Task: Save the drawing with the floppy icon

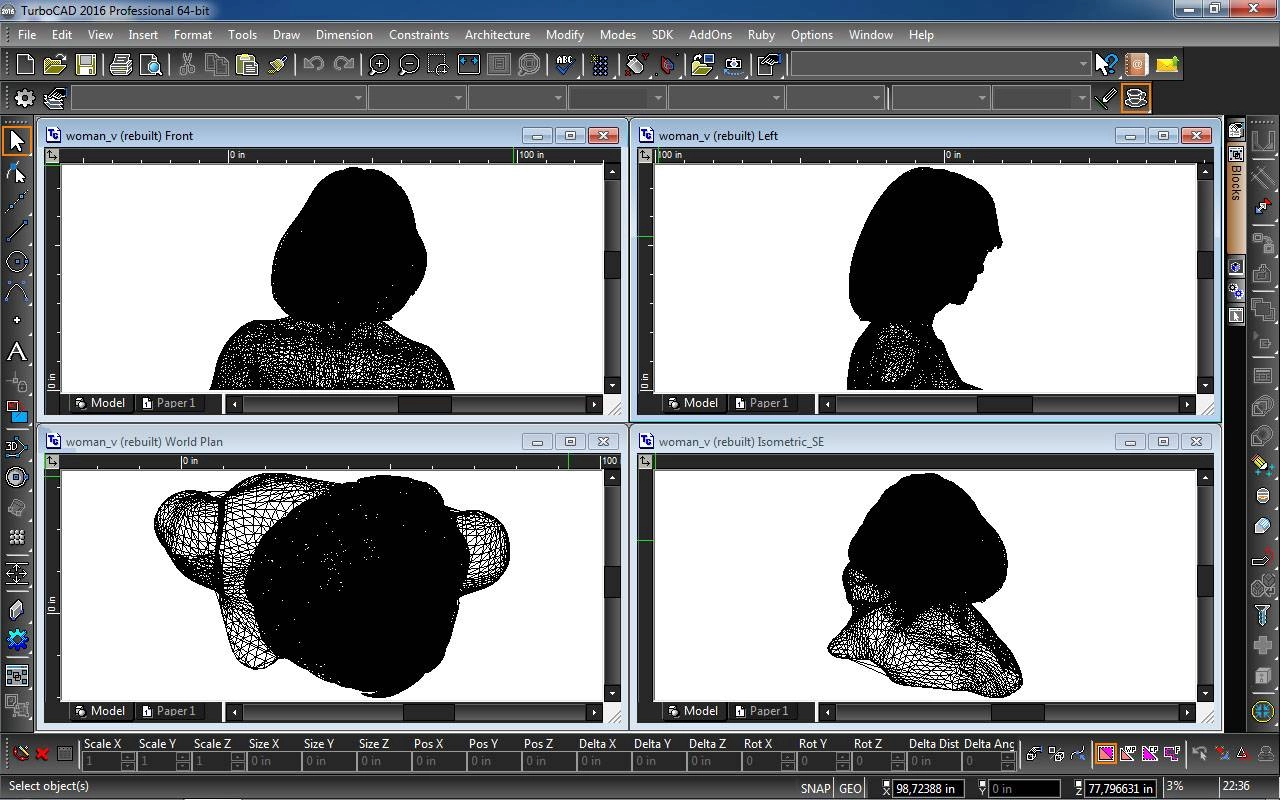Action: (x=86, y=65)
